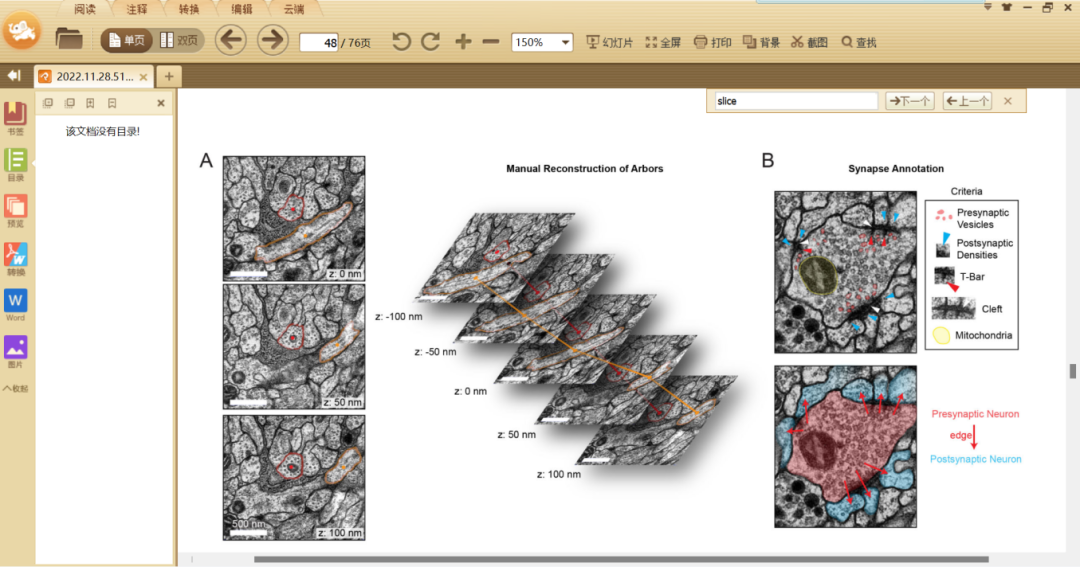Zoom in with the plus icon
This screenshot has width=1080, height=567.
coord(463,42)
